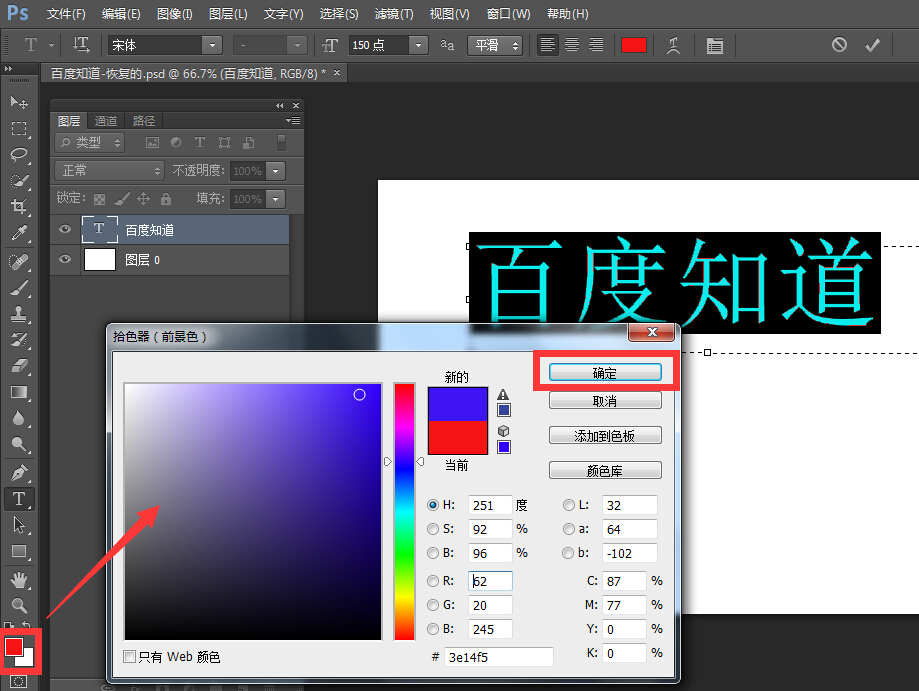The image size is (919, 691).
Task: Open the 颜色库 color library
Action: point(604,469)
